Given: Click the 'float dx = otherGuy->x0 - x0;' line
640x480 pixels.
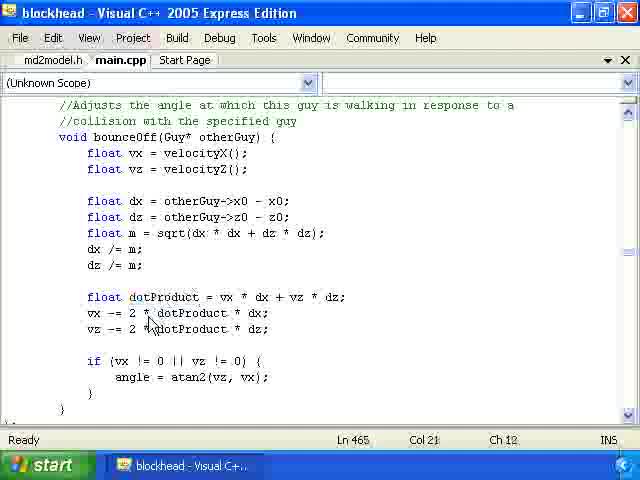Looking at the screenshot, I should click(188, 201).
